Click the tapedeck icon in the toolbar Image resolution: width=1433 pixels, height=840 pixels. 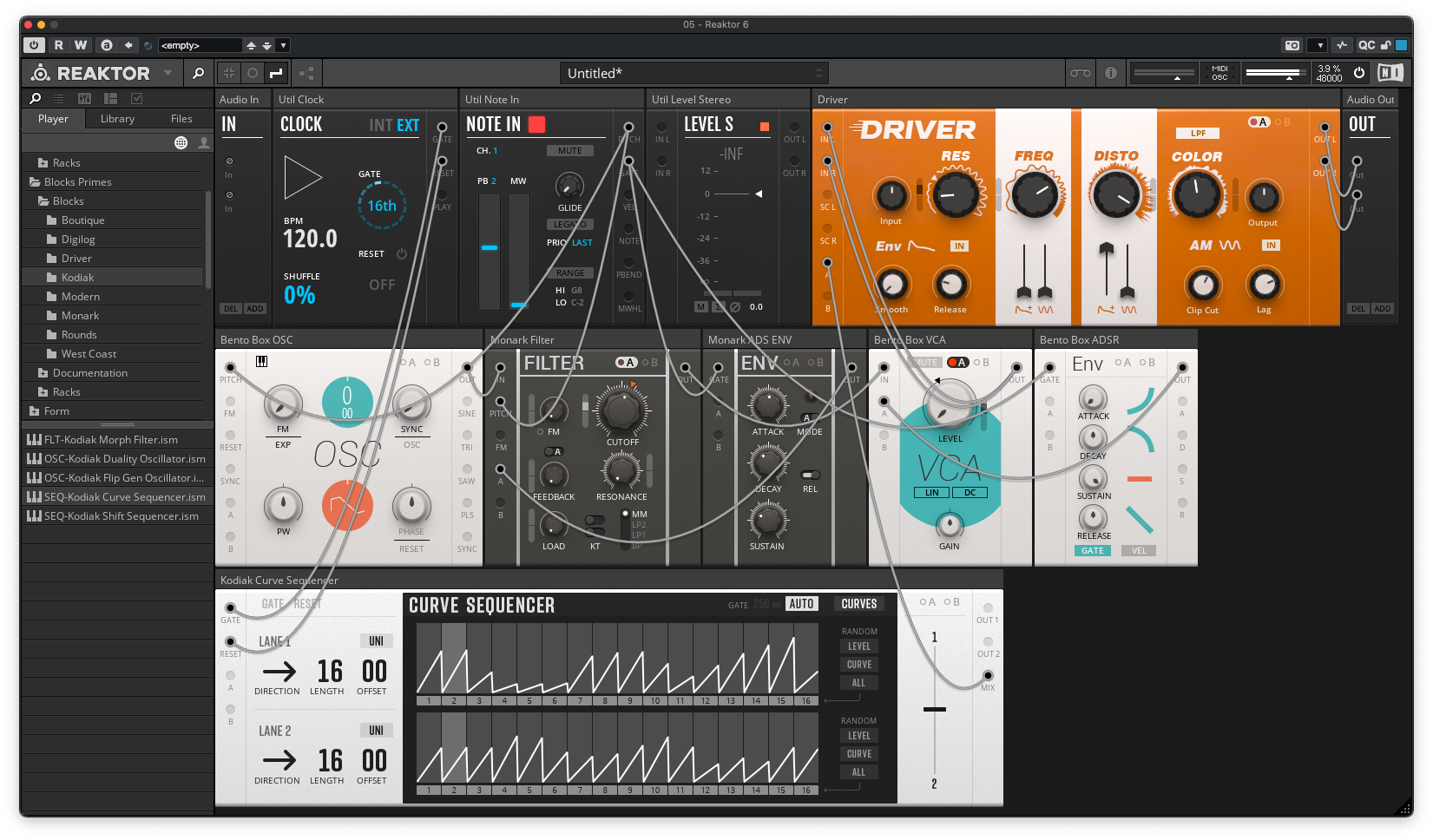[x=1081, y=73]
